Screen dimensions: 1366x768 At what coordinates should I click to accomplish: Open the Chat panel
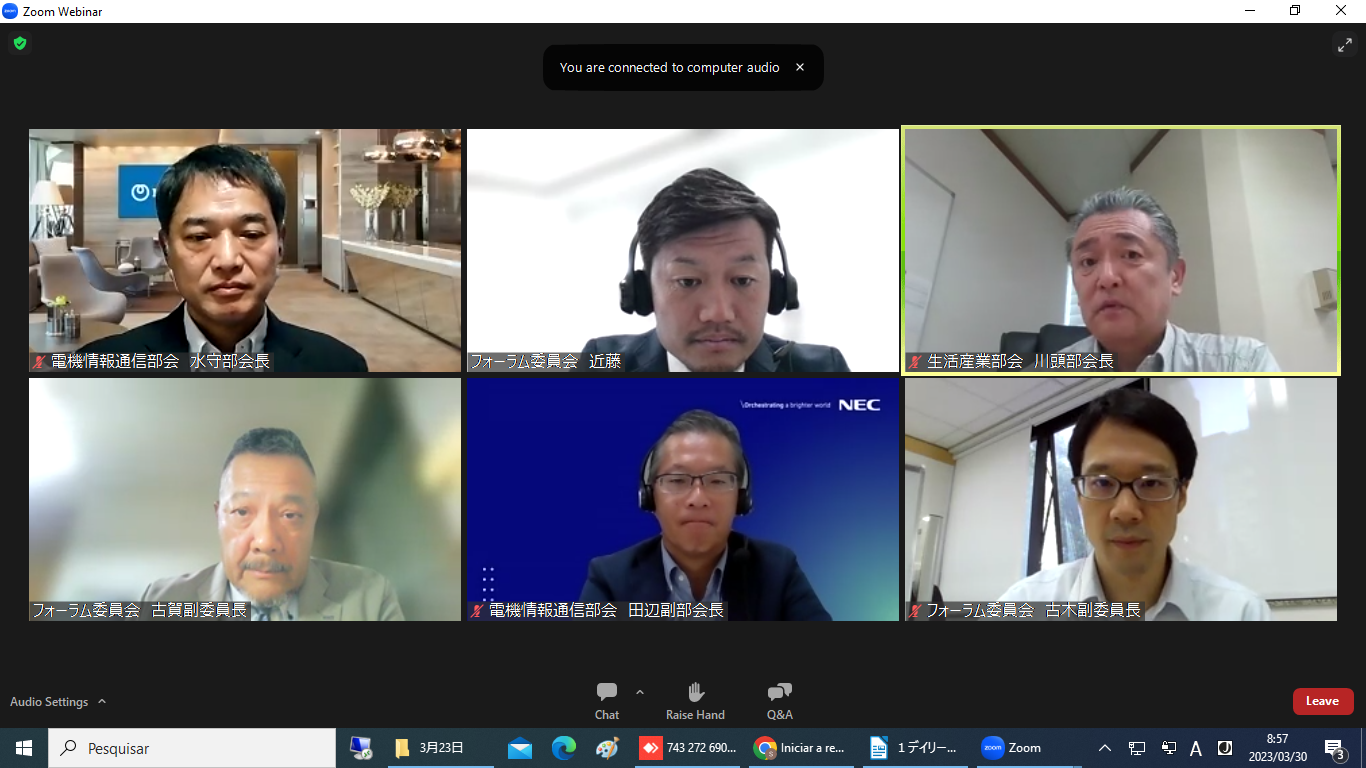click(x=606, y=700)
